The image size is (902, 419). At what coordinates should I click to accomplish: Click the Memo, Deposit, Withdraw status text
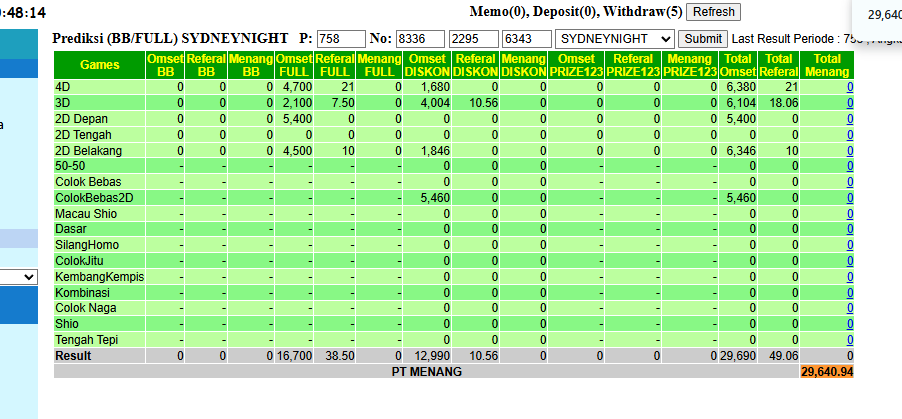pyautogui.click(x=576, y=12)
